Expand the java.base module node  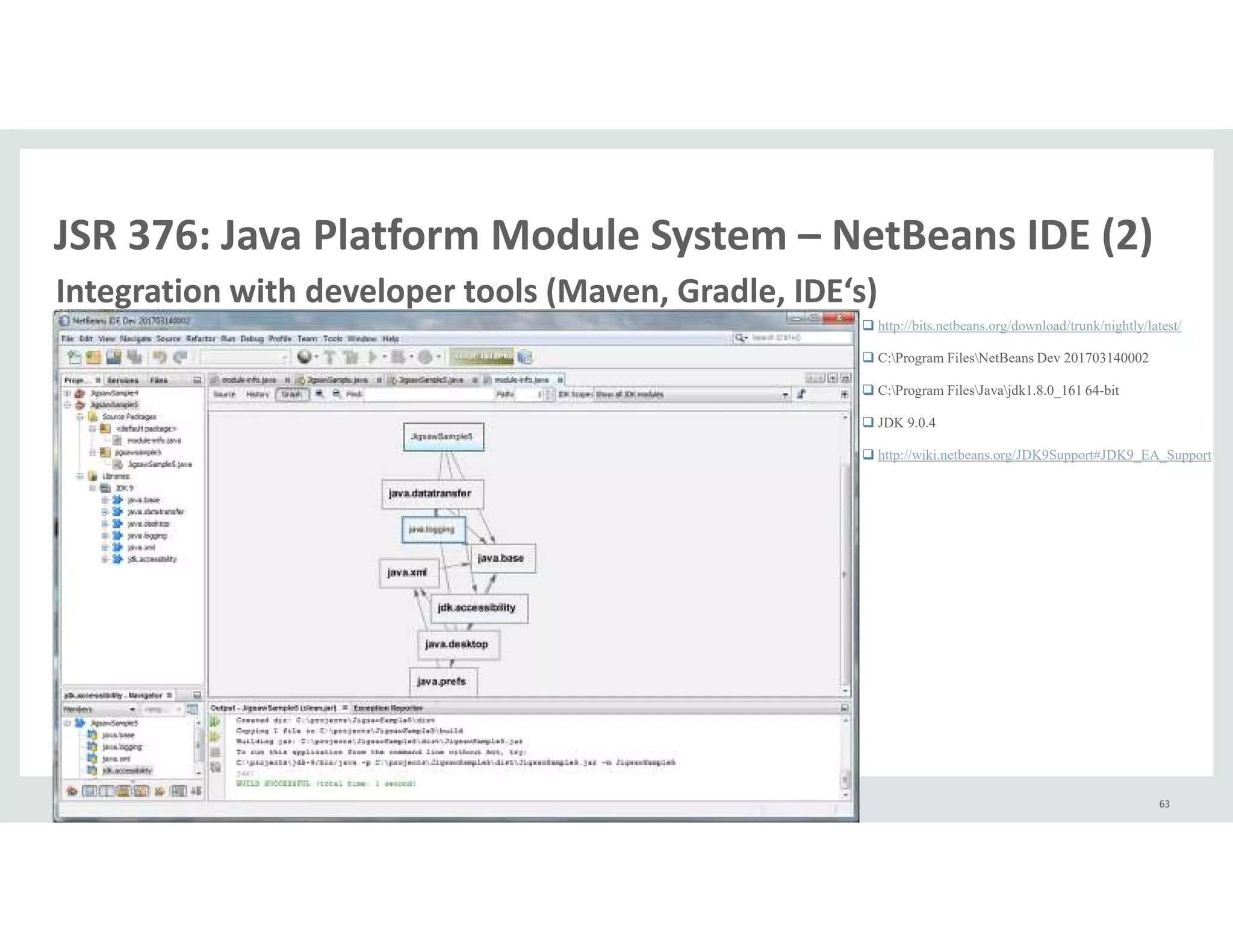pos(104,500)
